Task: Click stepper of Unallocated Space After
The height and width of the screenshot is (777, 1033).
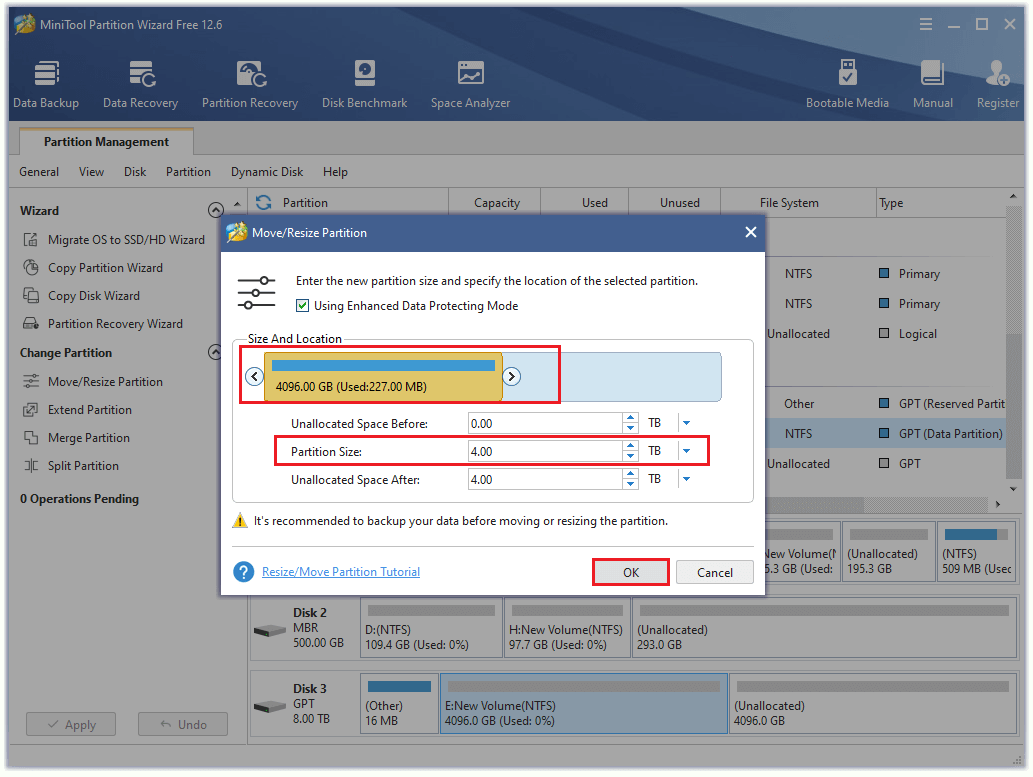Action: point(630,479)
